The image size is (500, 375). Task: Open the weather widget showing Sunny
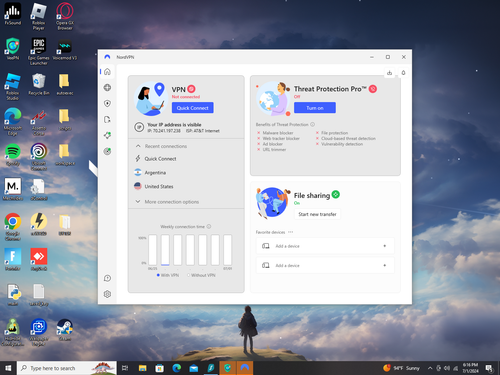pos(401,368)
